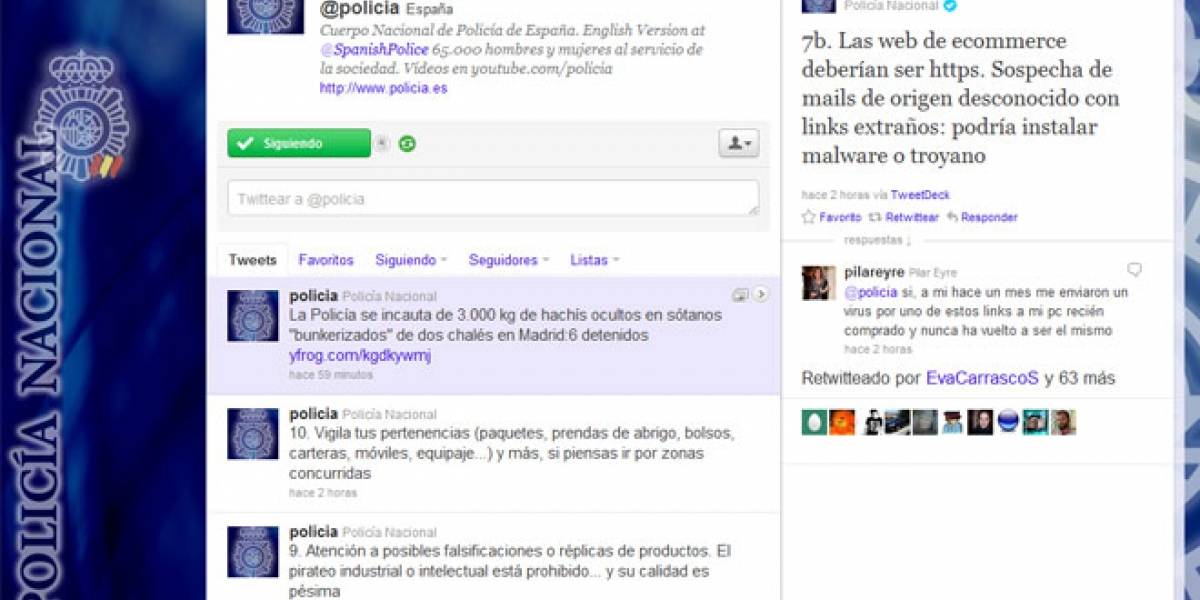Open the http://www.policia.es link
The height and width of the screenshot is (600, 1200).
tap(384, 88)
